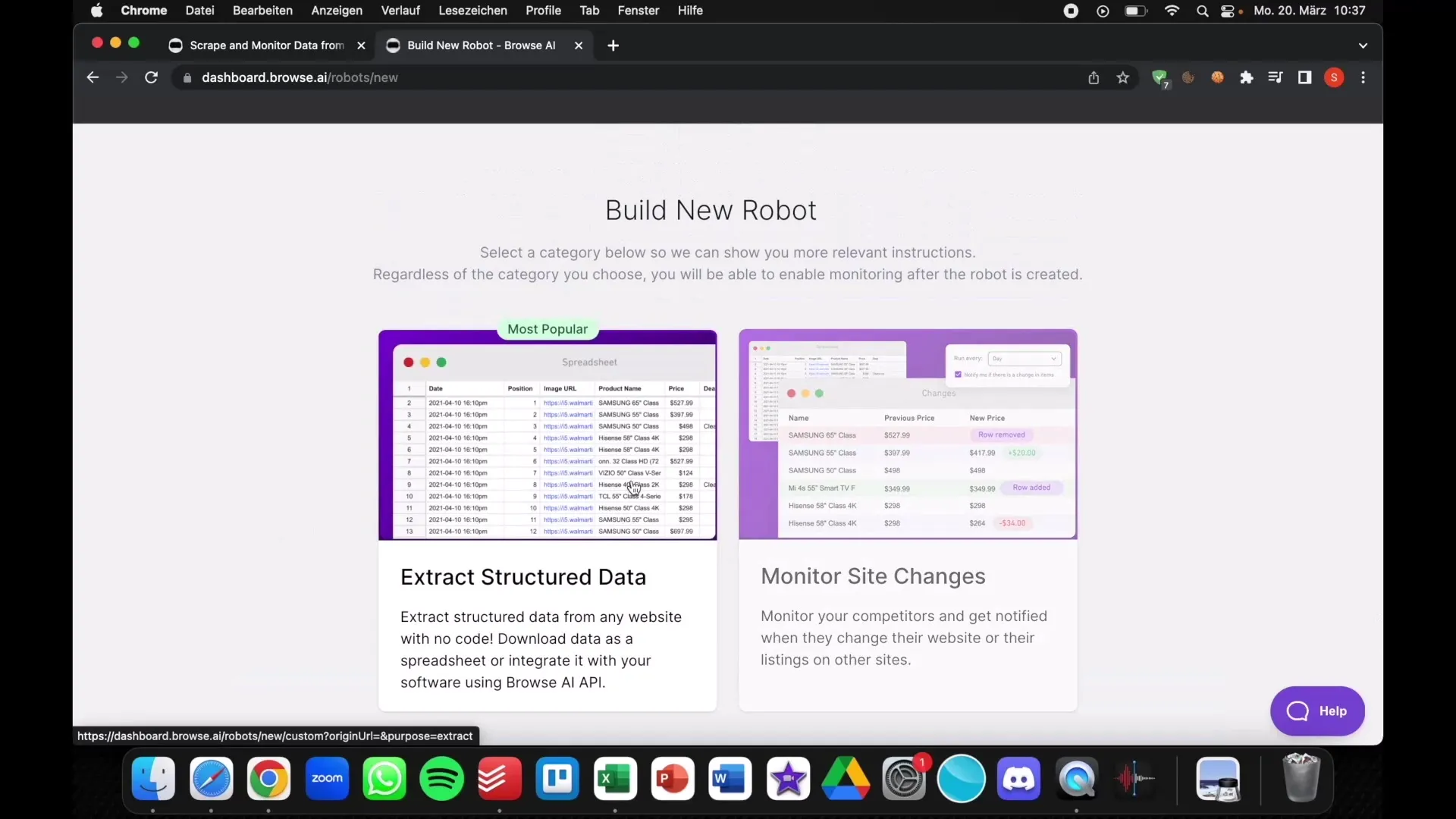Image resolution: width=1456 pixels, height=819 pixels.
Task: Open the Profile menu
Action: [x=543, y=11]
